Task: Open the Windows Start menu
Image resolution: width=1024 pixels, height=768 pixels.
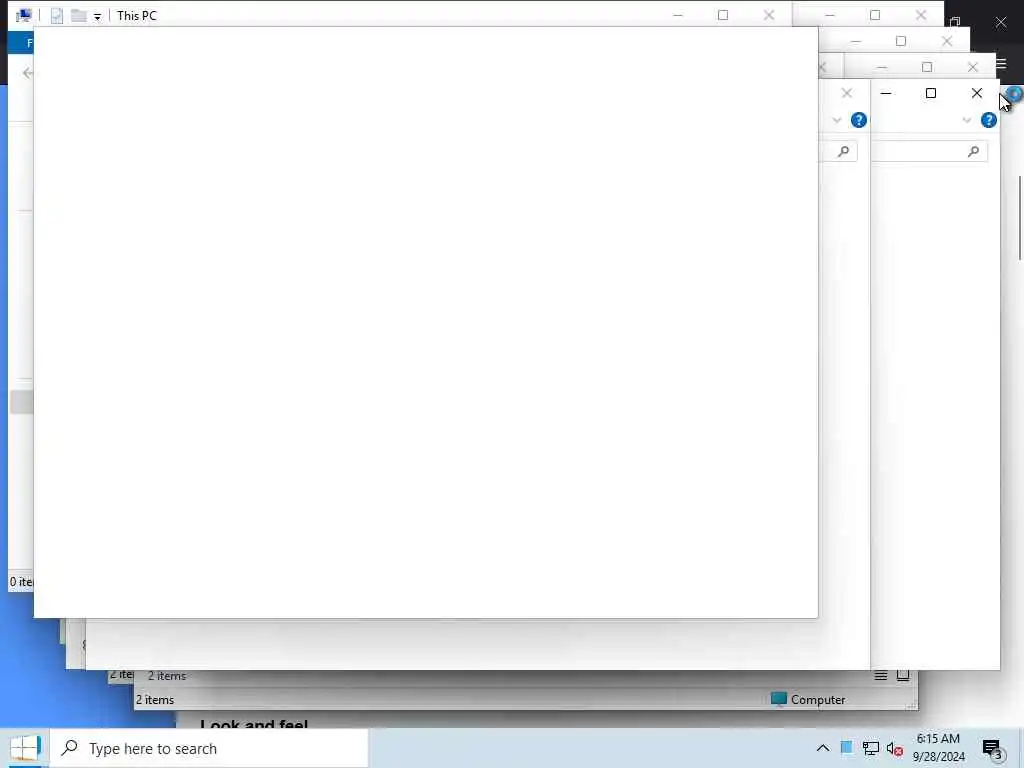Action: tap(25, 748)
